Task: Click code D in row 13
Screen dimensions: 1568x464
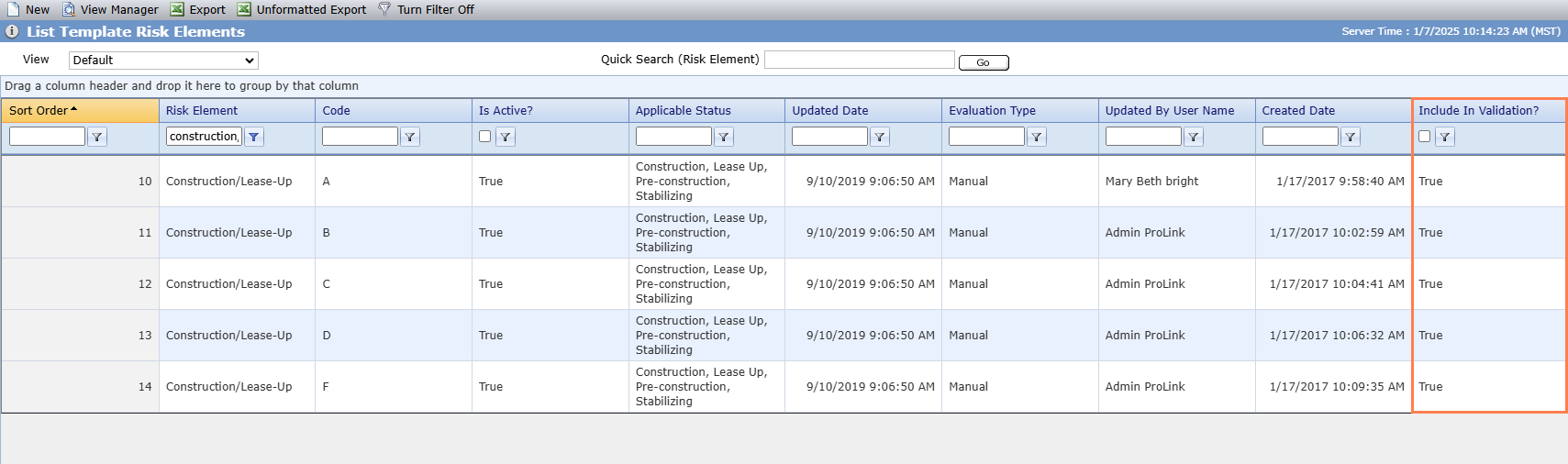Action: (327, 336)
